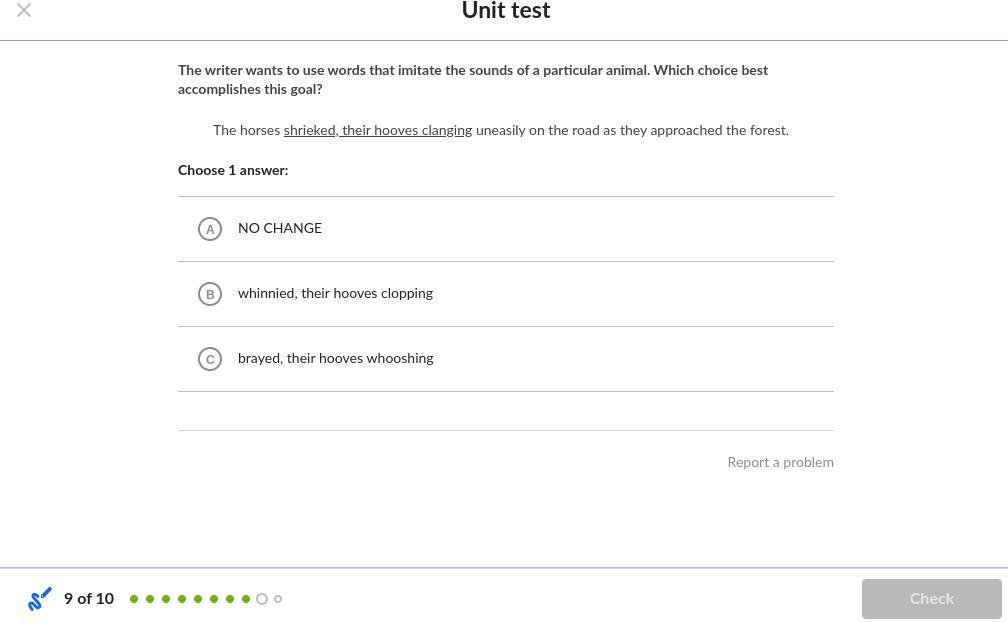Click the last small progress dot
1008x622 pixels.
tap(278, 599)
